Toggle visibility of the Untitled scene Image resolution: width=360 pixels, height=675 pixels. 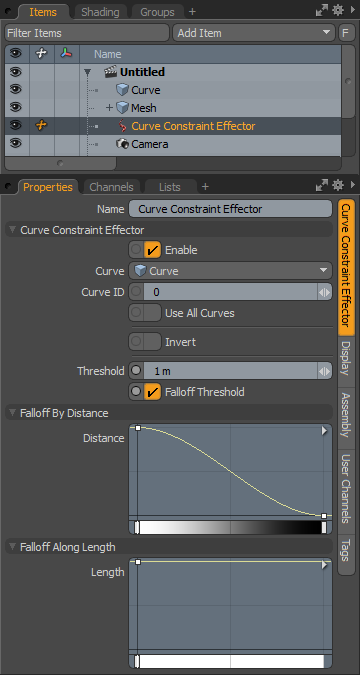pyautogui.click(x=16, y=71)
